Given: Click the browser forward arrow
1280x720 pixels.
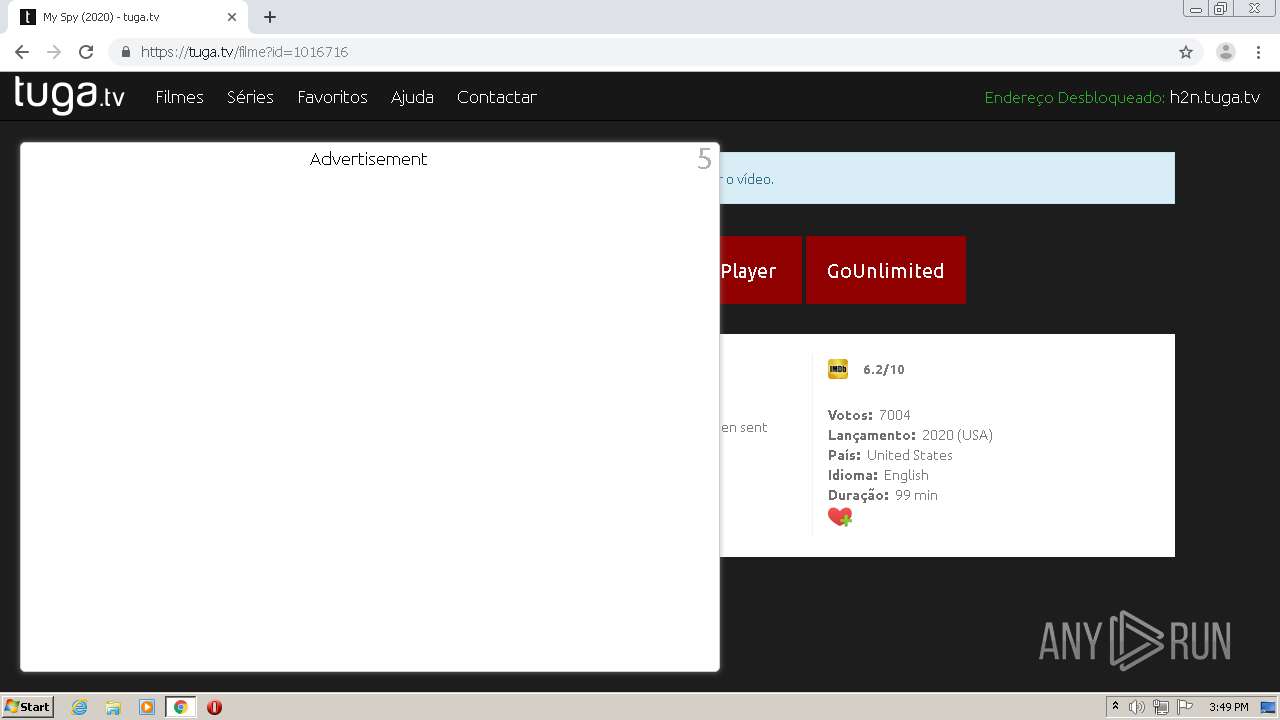Looking at the screenshot, I should 54,52.
